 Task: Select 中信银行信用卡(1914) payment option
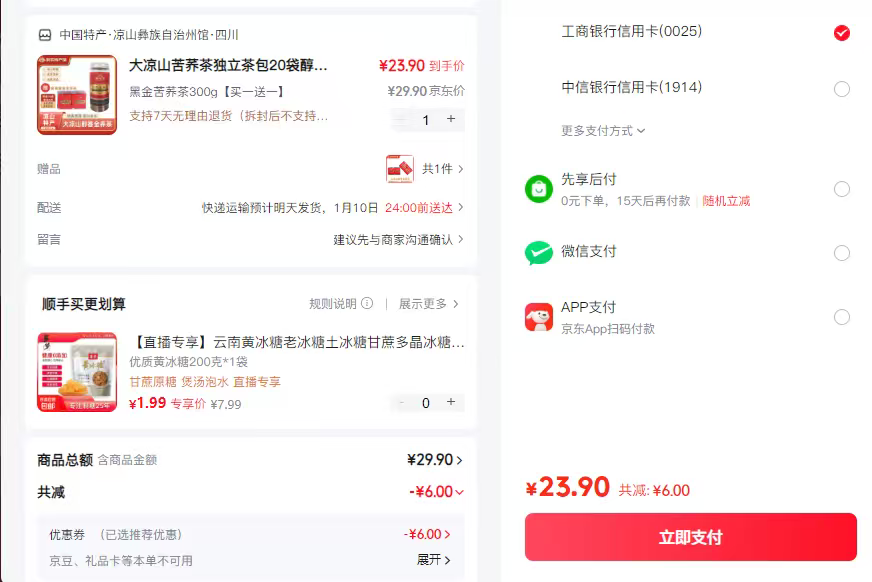tap(842, 89)
